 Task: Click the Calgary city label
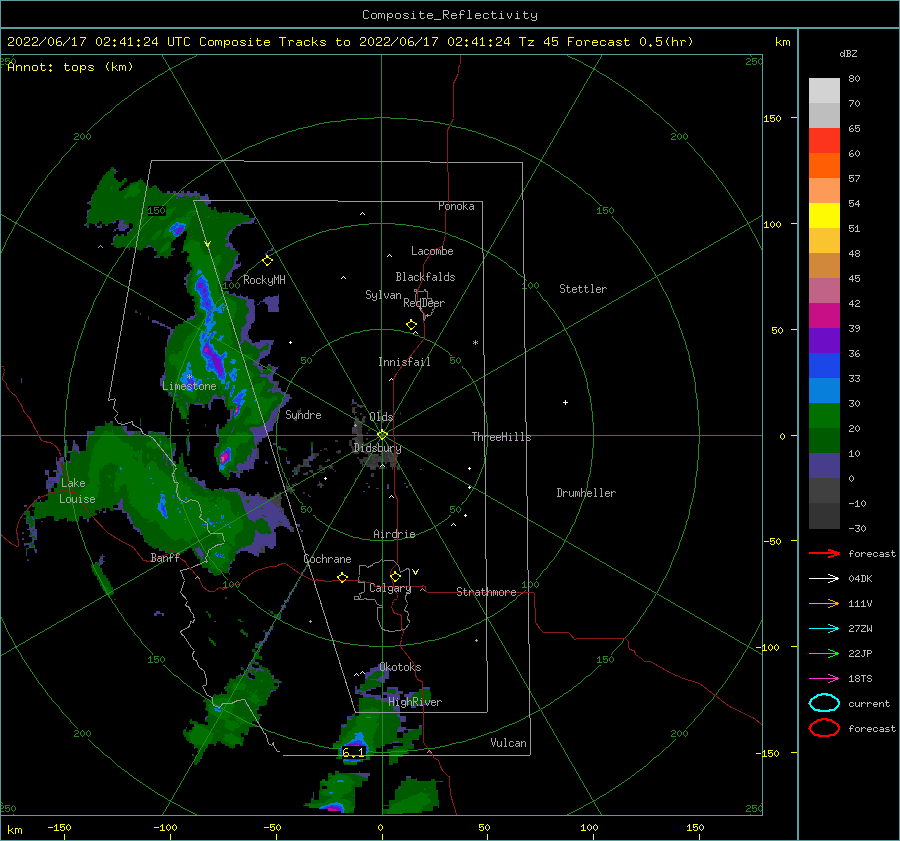(390, 588)
